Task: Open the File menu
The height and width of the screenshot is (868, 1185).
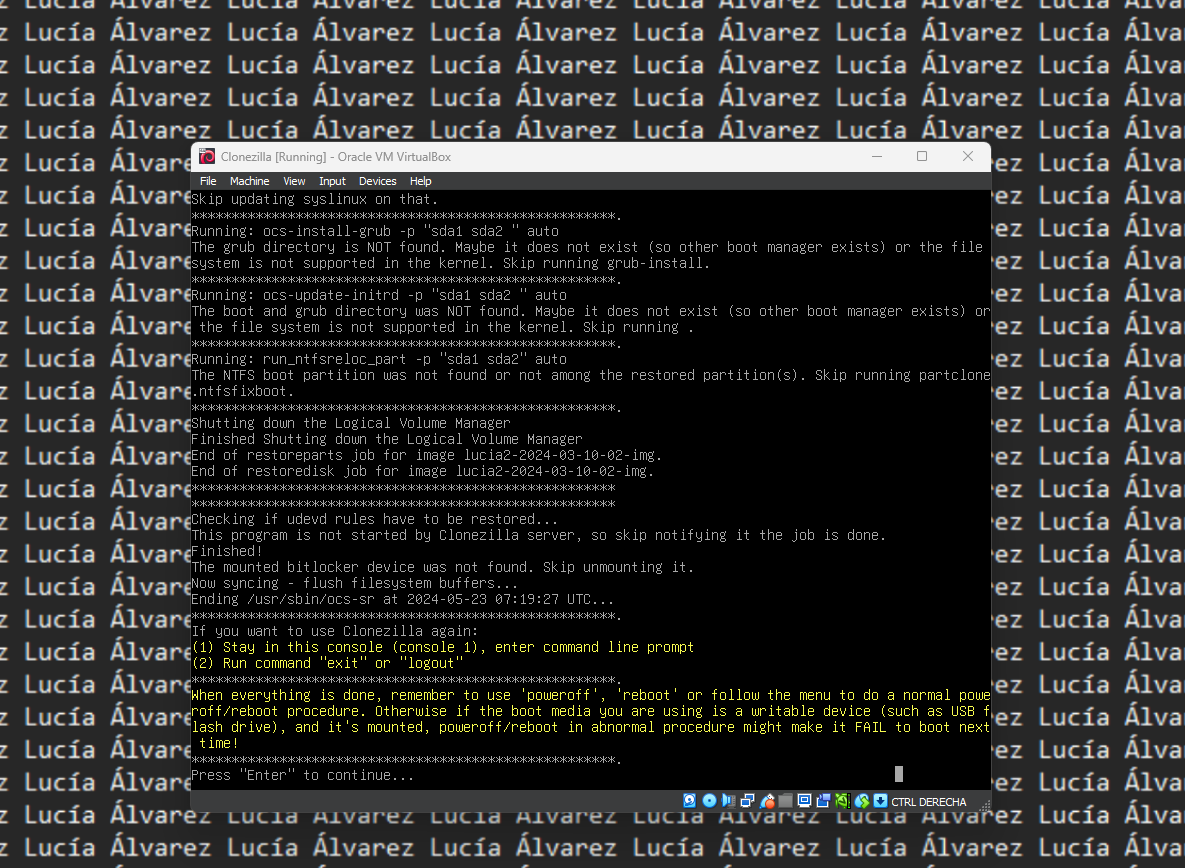Action: [x=208, y=181]
